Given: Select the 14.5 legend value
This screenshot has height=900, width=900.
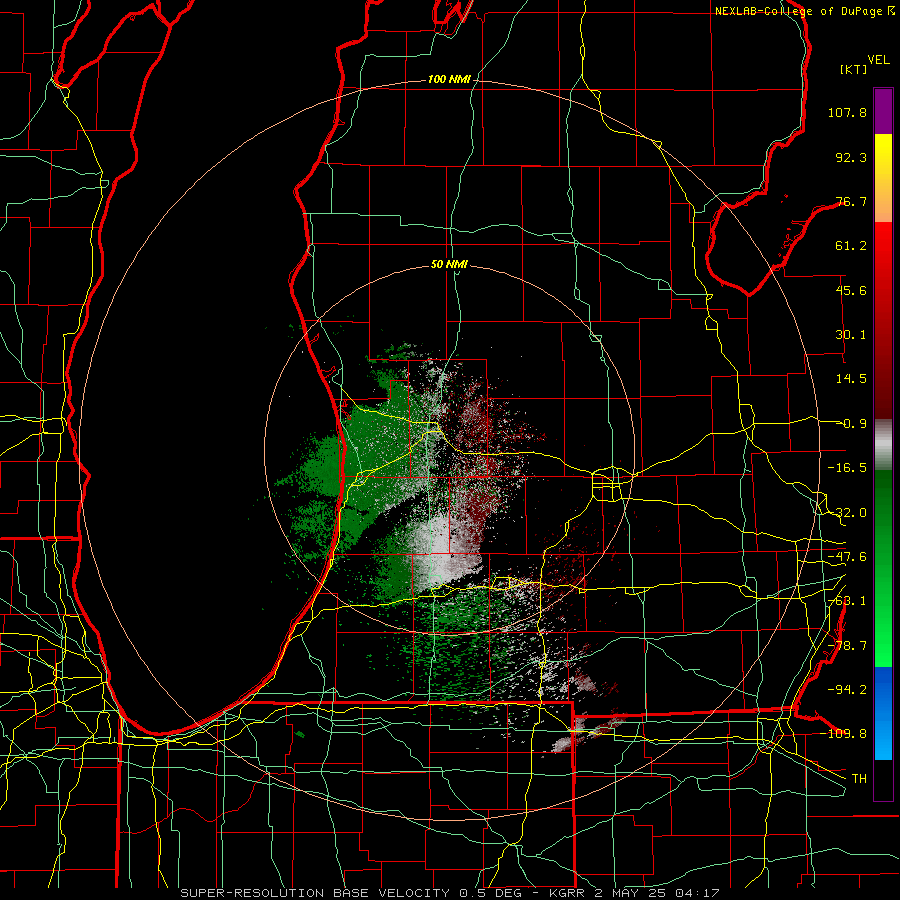Looking at the screenshot, I should tap(851, 379).
